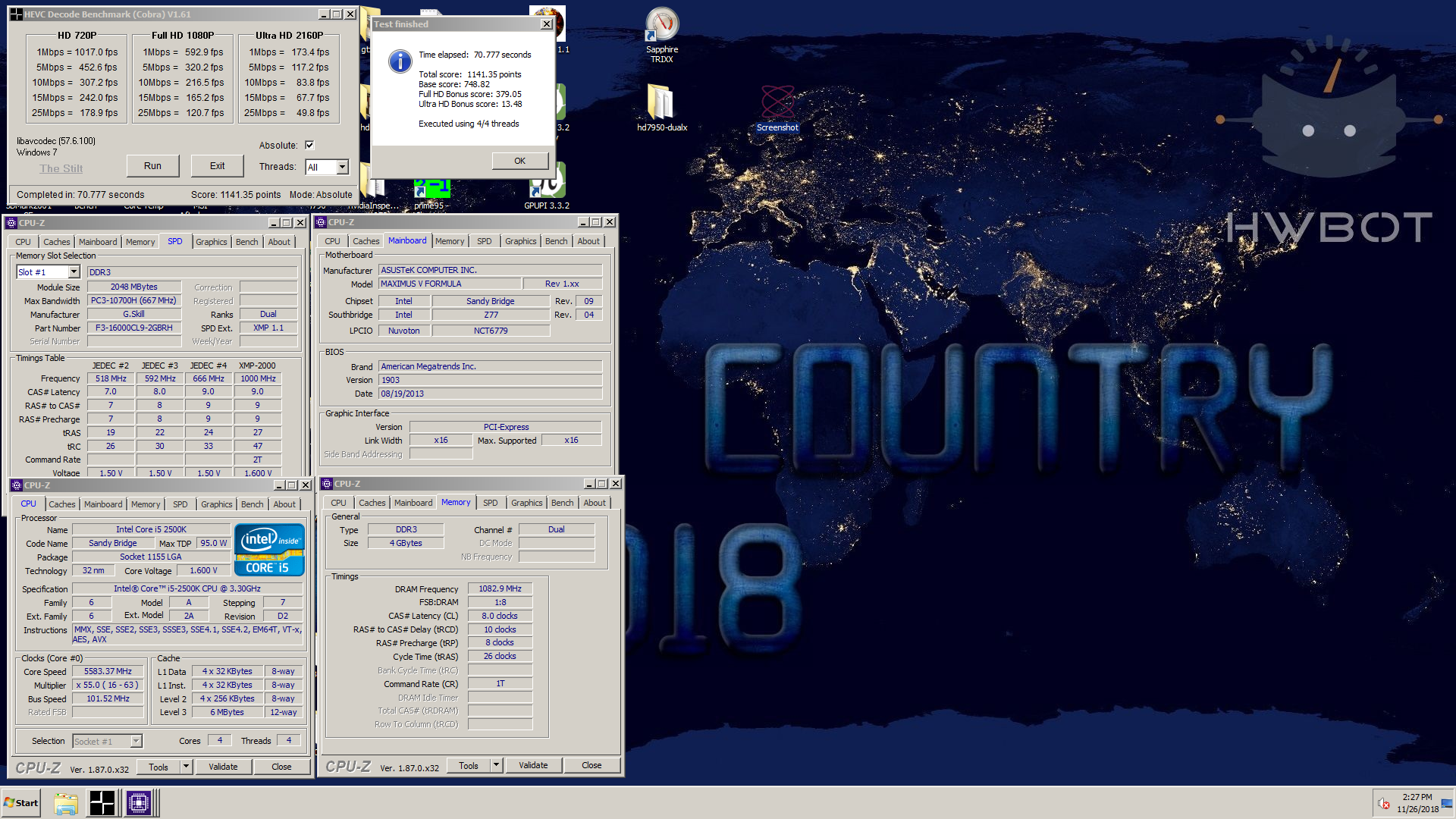Close the Test finished dialog

pos(546,24)
